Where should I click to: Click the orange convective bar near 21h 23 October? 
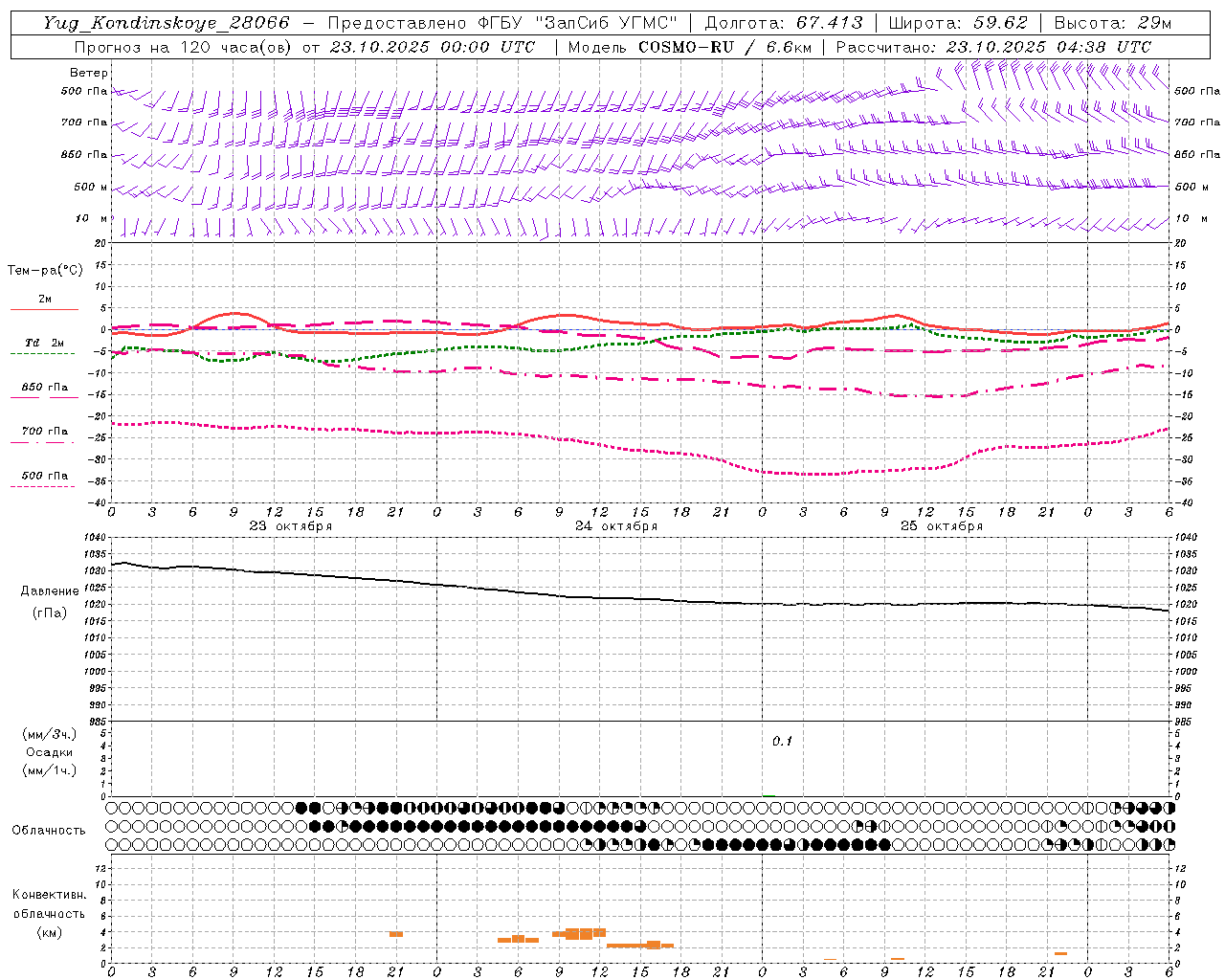[x=396, y=934]
